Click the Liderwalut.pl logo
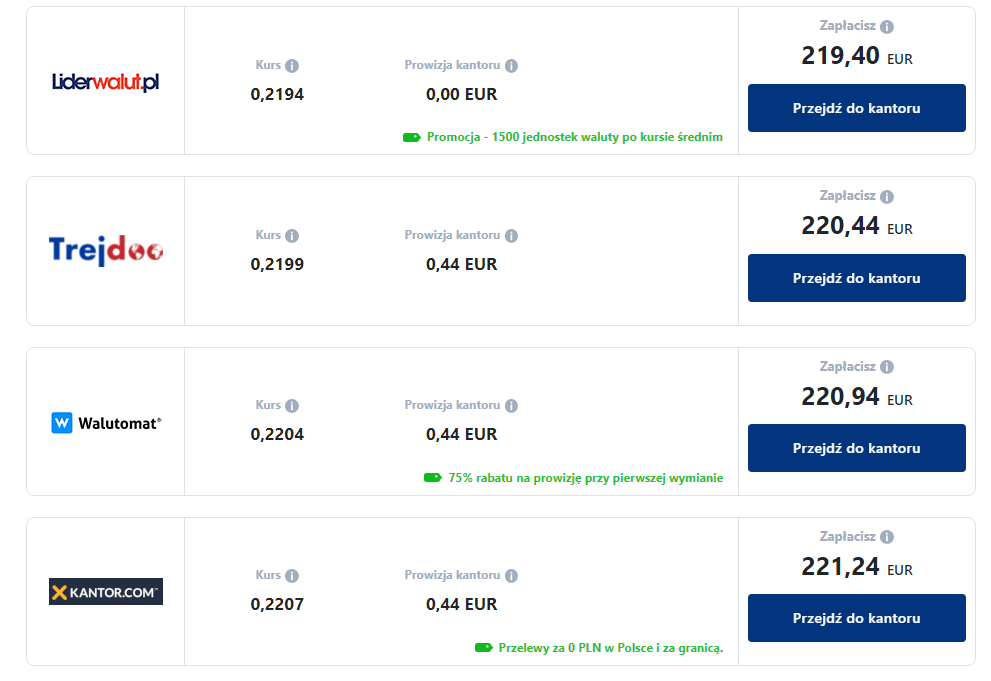 click(x=105, y=82)
